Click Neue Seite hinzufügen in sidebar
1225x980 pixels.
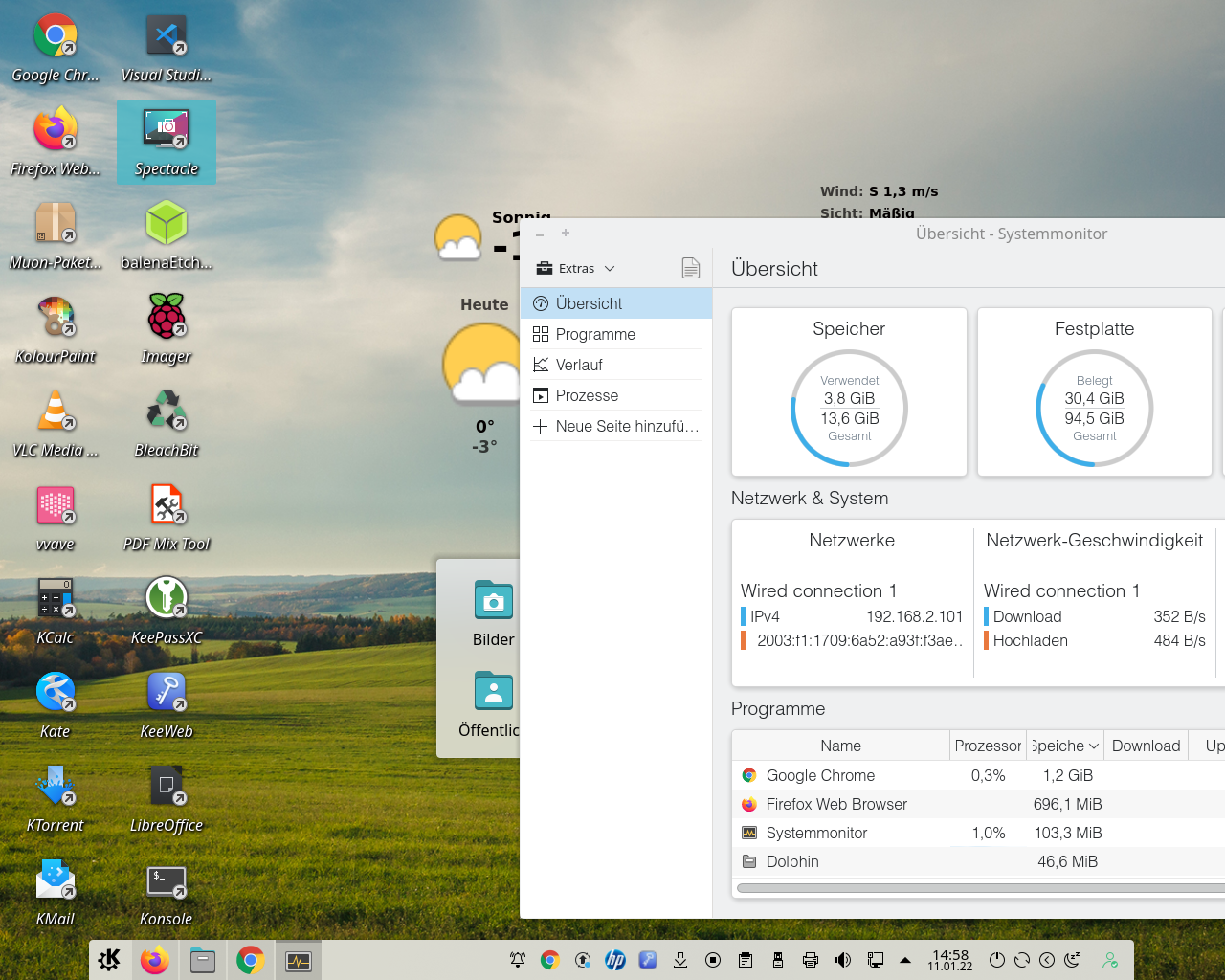(x=616, y=426)
